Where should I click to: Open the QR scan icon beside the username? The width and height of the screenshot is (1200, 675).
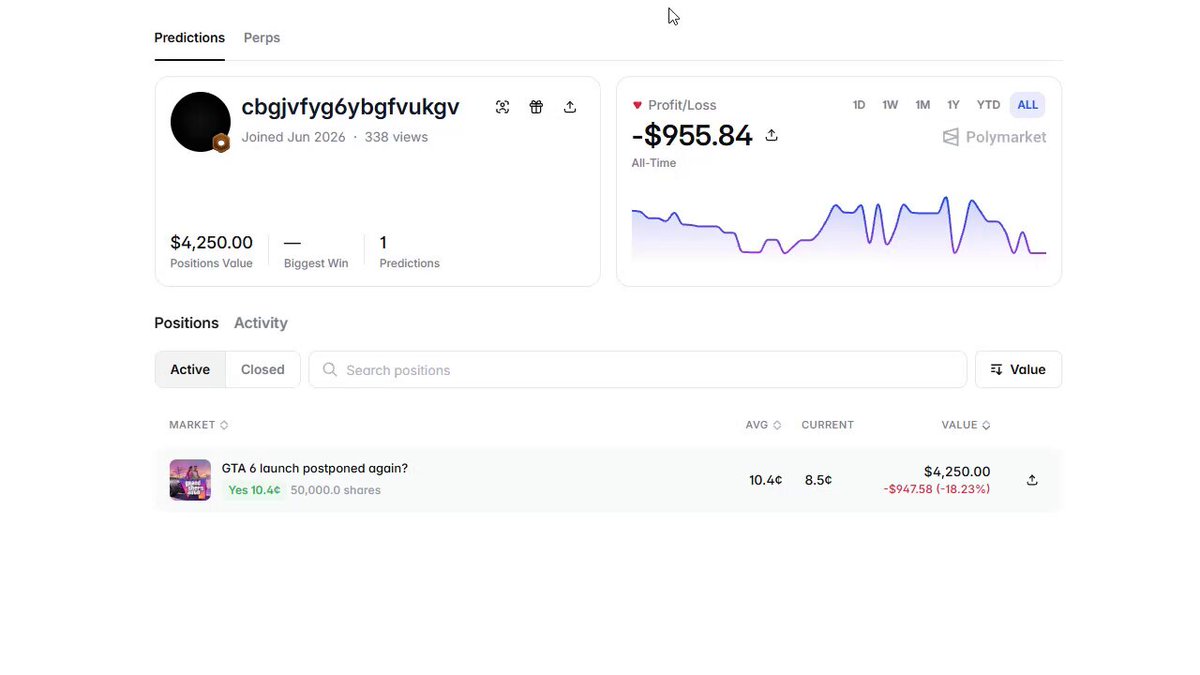pos(503,107)
